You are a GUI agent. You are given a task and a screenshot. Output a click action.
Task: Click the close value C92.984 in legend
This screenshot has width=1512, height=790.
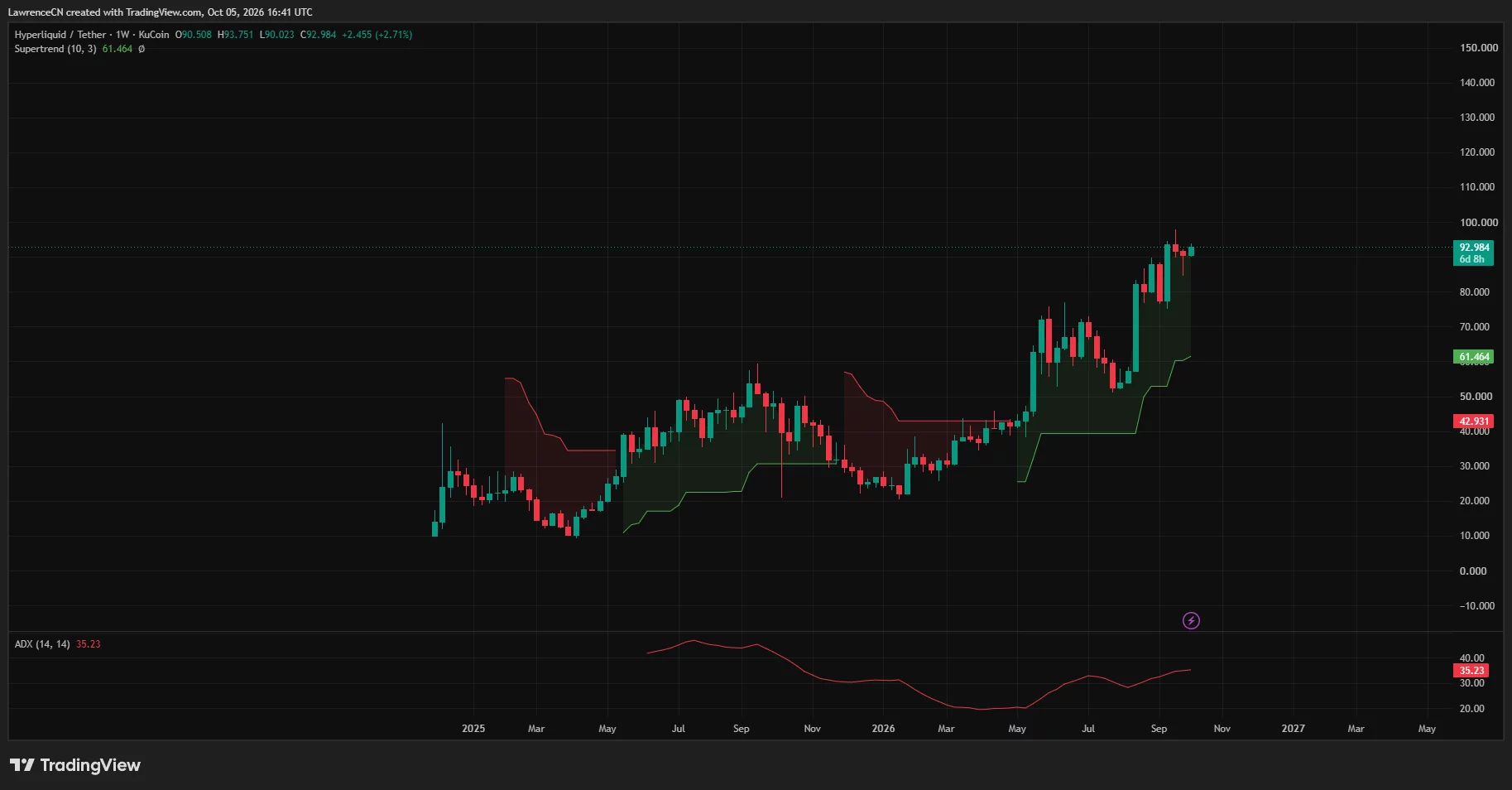tap(319, 35)
